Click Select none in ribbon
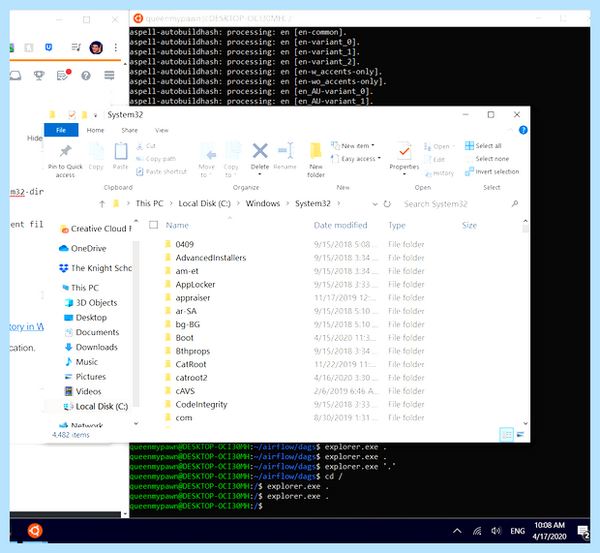 coord(487,158)
